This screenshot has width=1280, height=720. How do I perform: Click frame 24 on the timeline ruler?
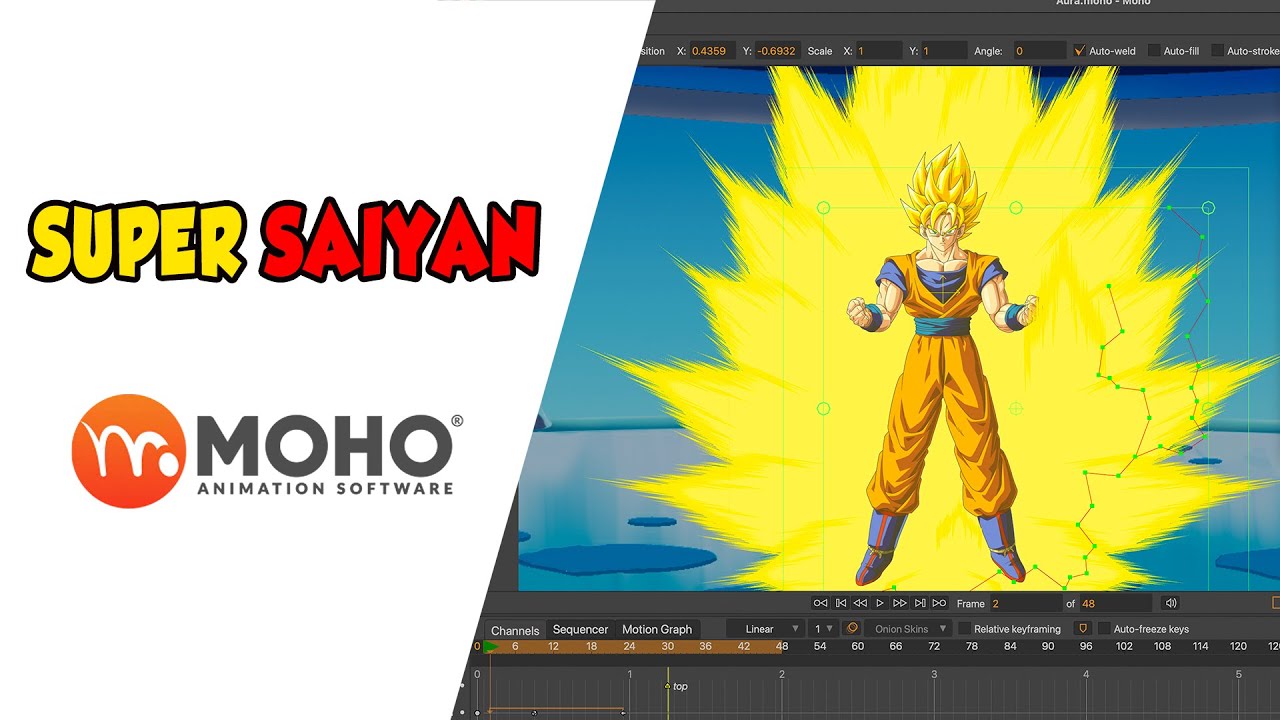click(629, 647)
